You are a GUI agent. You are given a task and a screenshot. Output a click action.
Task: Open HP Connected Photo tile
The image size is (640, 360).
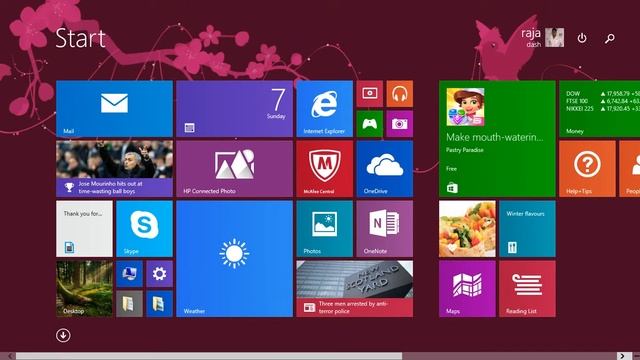[x=234, y=169]
